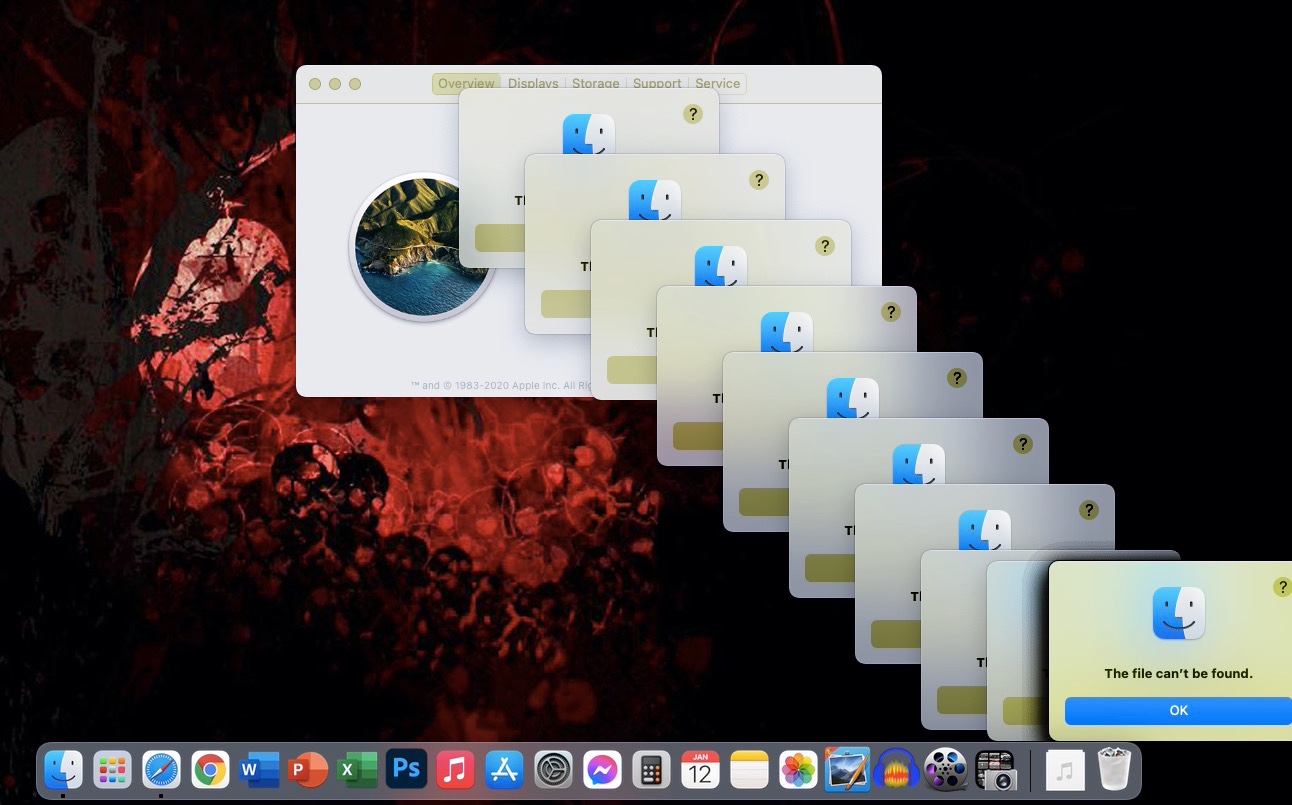Viewport: 1292px width, 805px height.
Task: Open the film reel video app in the Dock
Action: click(x=945, y=770)
